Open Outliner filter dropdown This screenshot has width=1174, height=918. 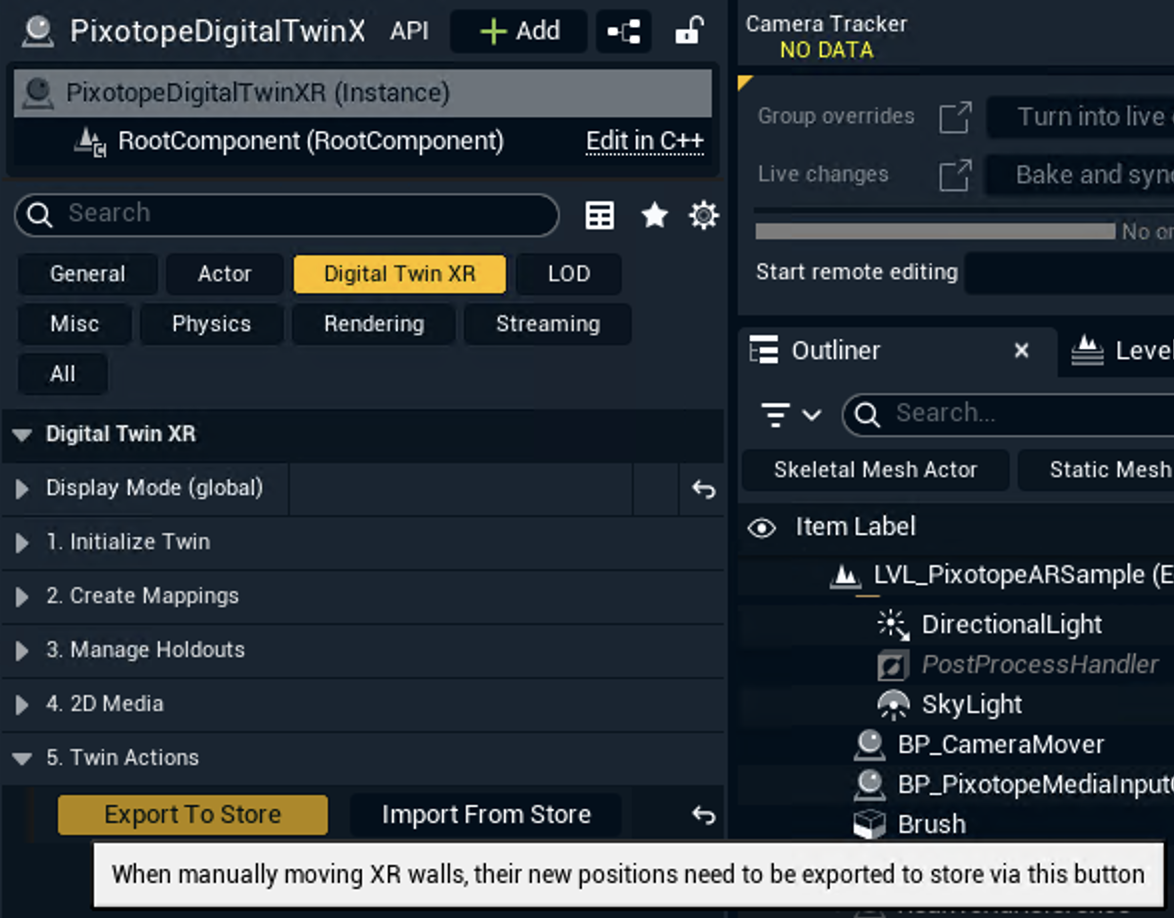(791, 414)
